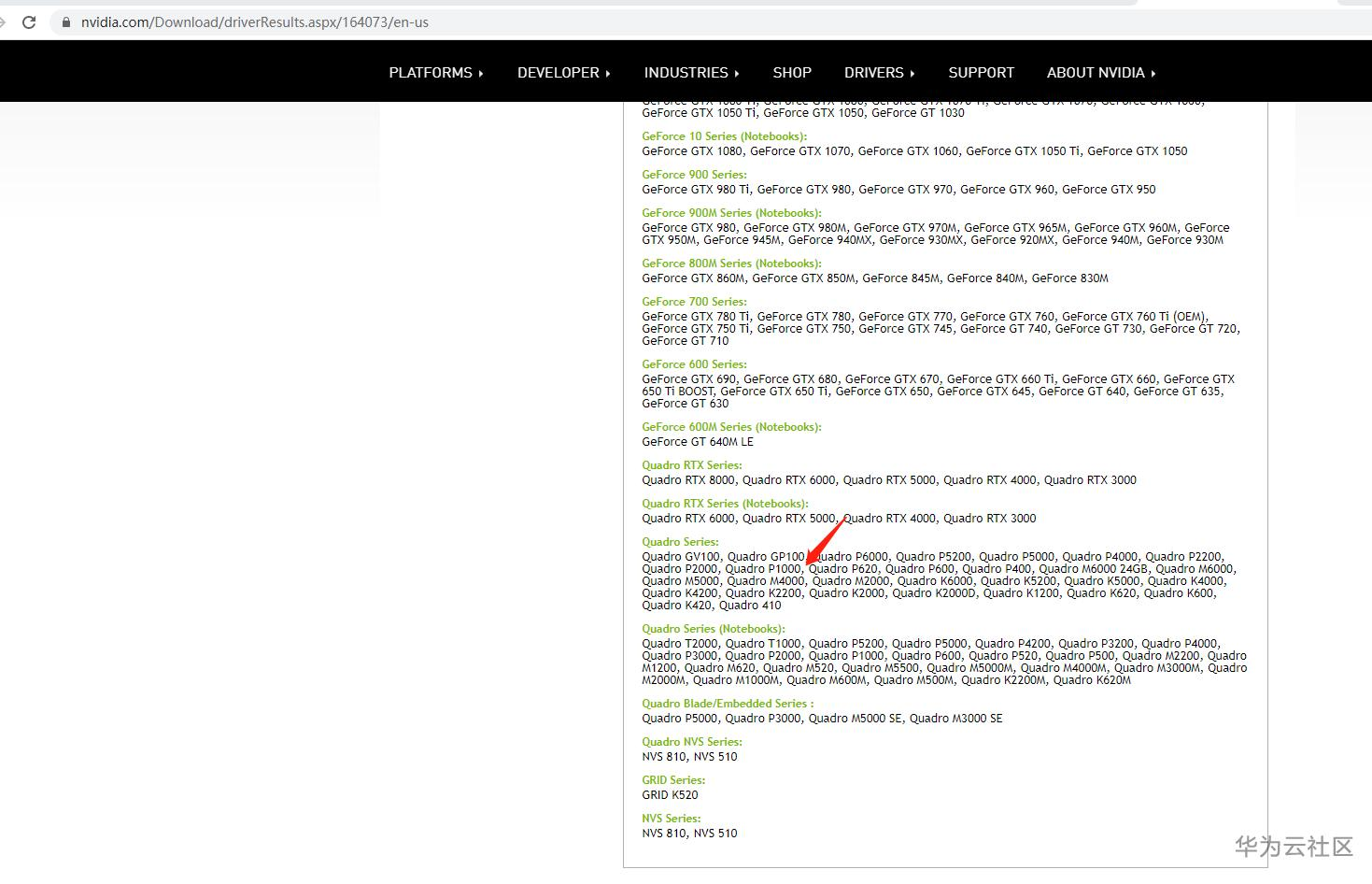Expand the ABOUT NVIDIA menu
The height and width of the screenshot is (884, 1372).
click(x=1101, y=73)
